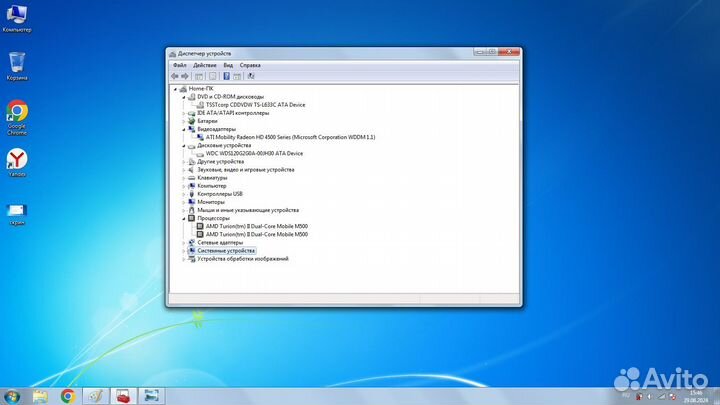Select ATI Mobility Radeon HD 4500 Series

coord(290,137)
